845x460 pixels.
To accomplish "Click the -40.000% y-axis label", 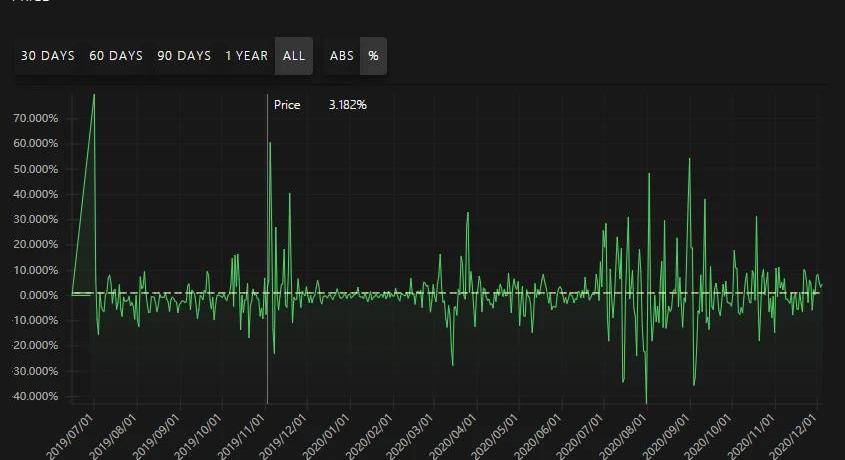I will 36,397.
